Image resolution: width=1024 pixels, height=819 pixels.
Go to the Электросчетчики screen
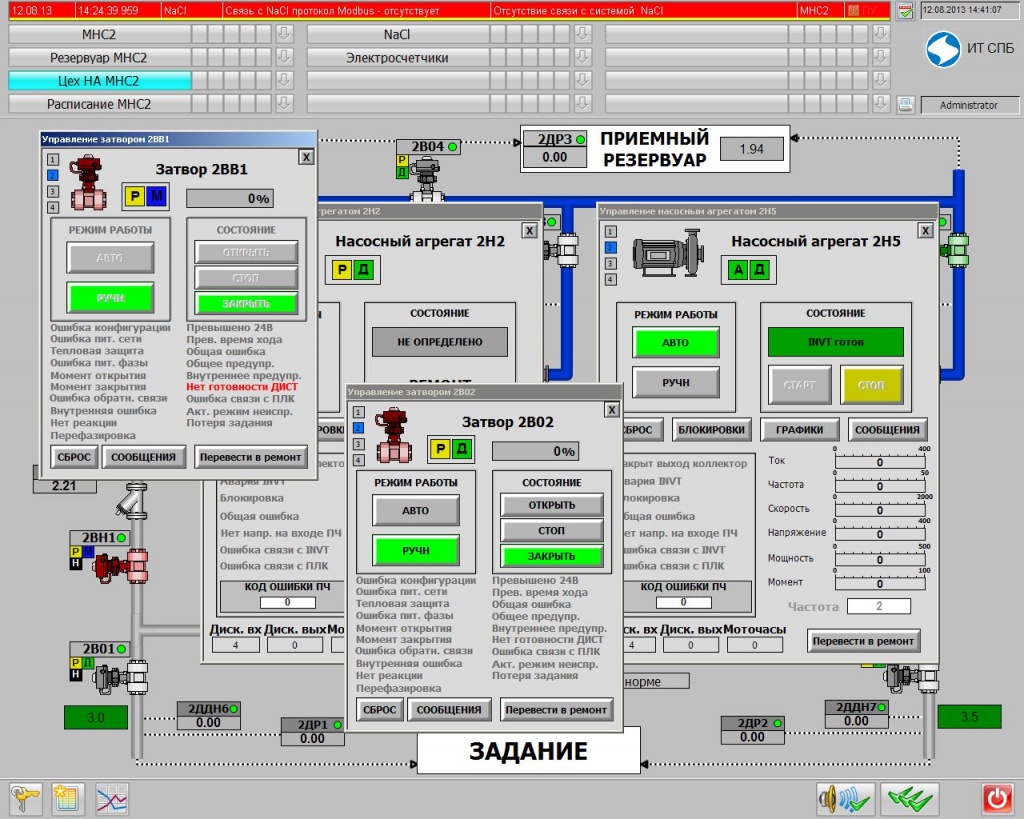coord(398,57)
